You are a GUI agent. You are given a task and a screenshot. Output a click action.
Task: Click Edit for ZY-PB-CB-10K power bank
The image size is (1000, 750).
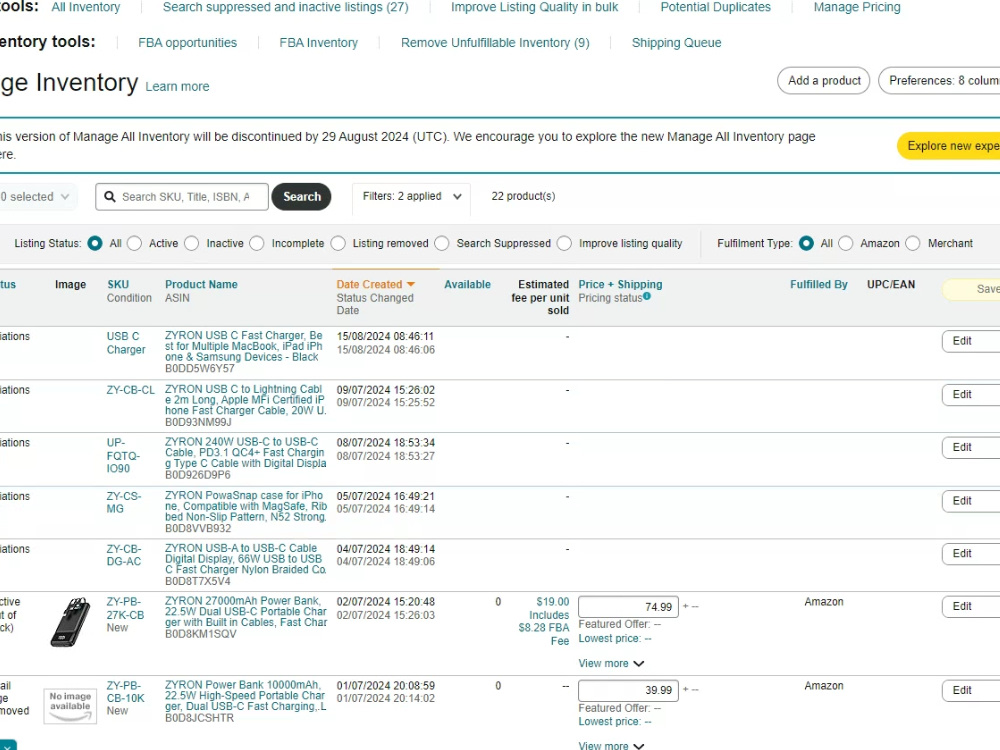coord(971,691)
